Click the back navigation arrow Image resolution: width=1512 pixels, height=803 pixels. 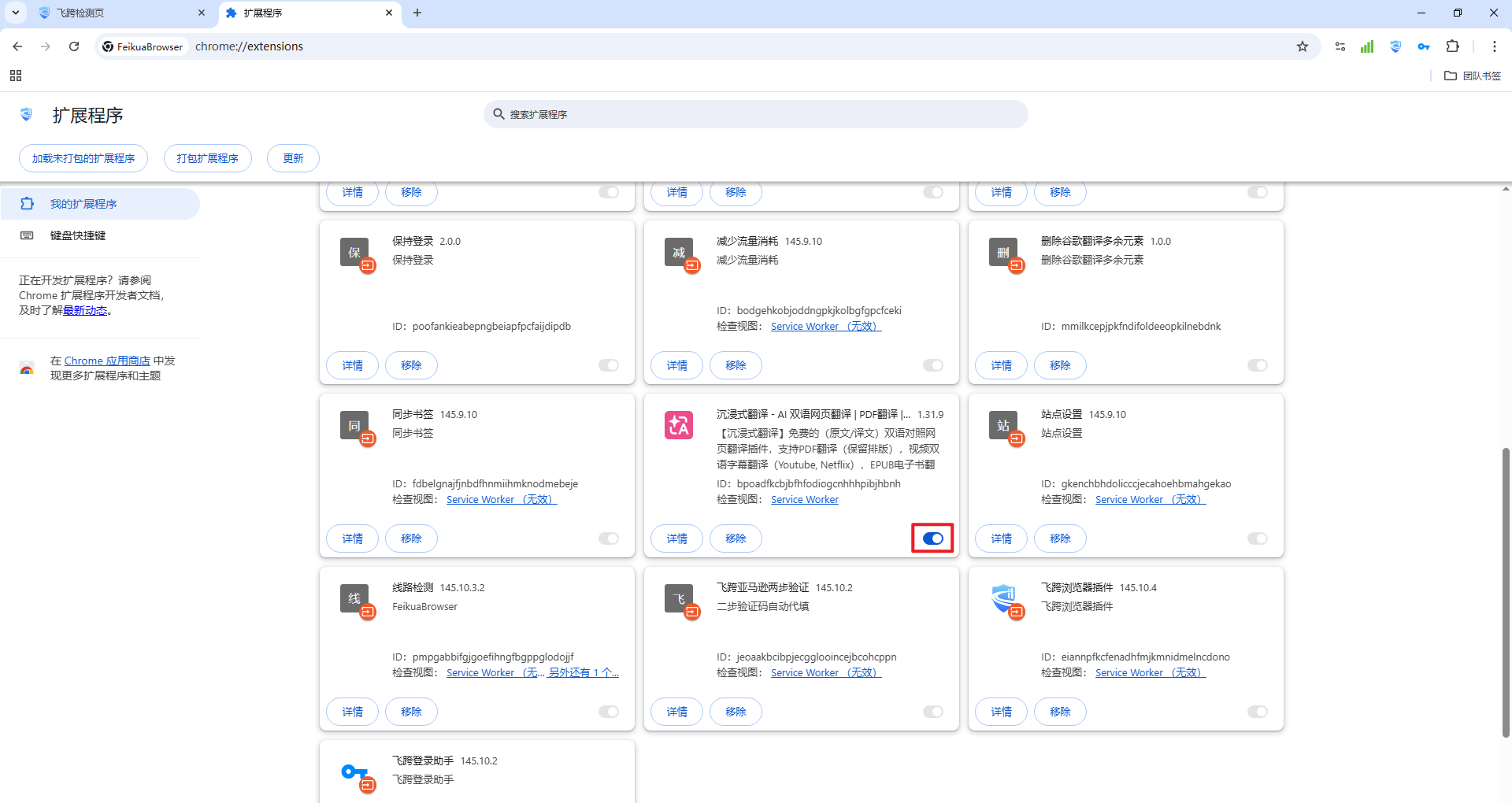(x=17, y=46)
